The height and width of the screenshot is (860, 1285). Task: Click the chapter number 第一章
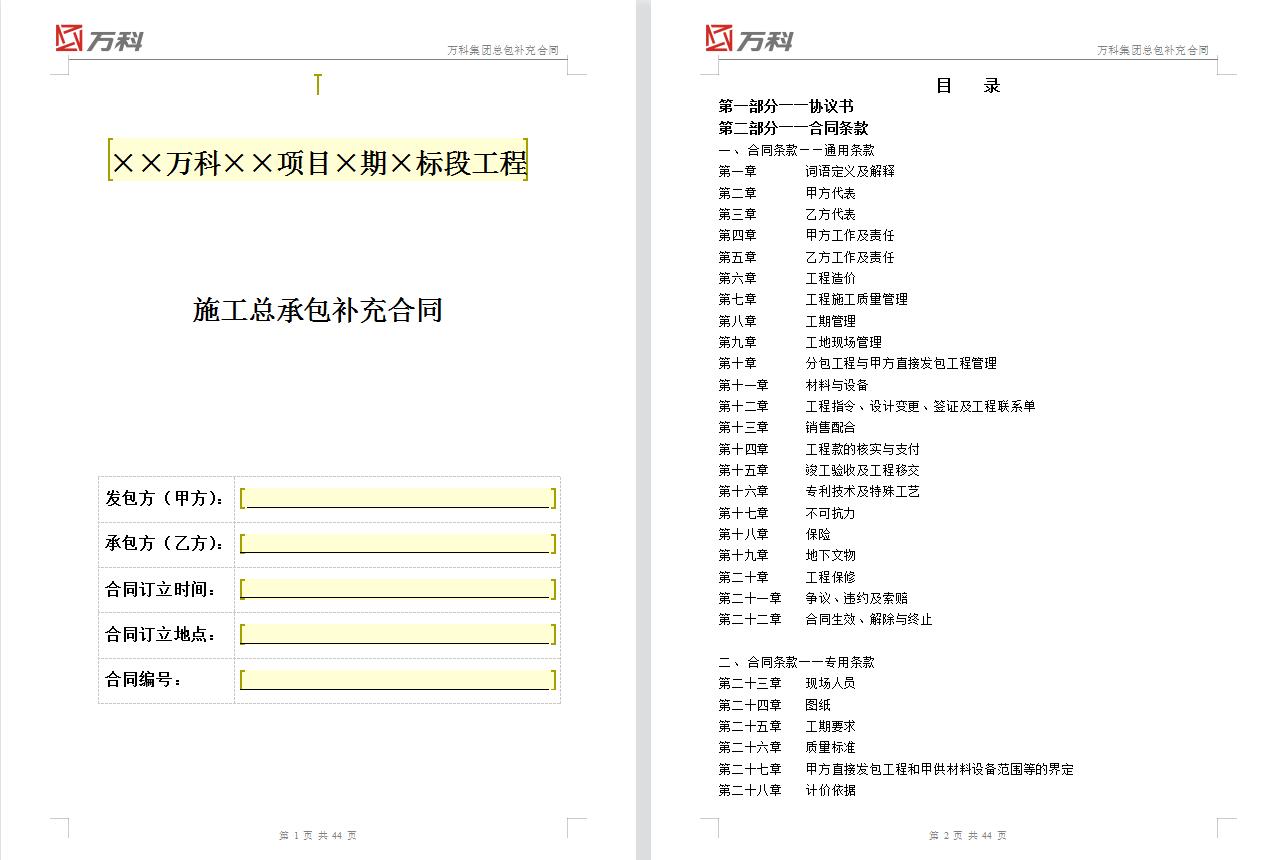pos(737,171)
